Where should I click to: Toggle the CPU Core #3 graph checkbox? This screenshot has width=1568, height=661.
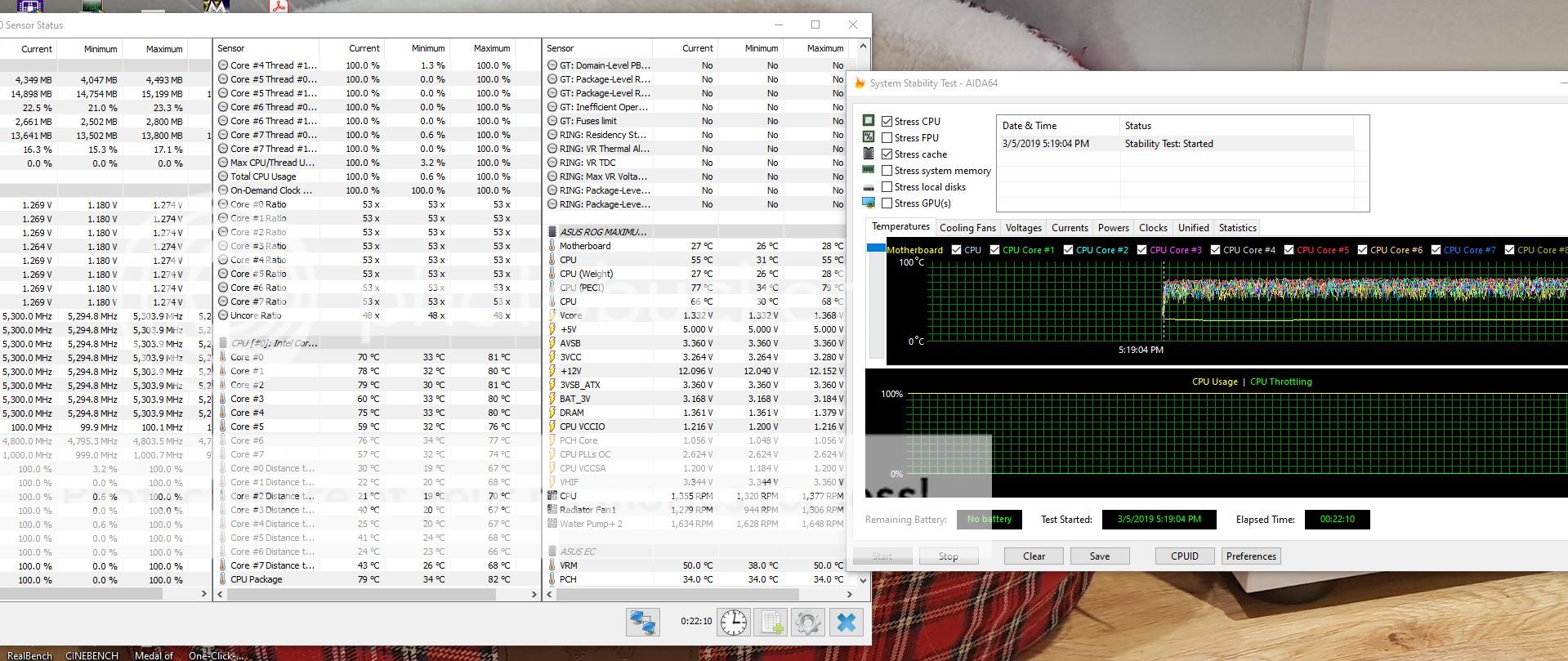[x=1141, y=250]
